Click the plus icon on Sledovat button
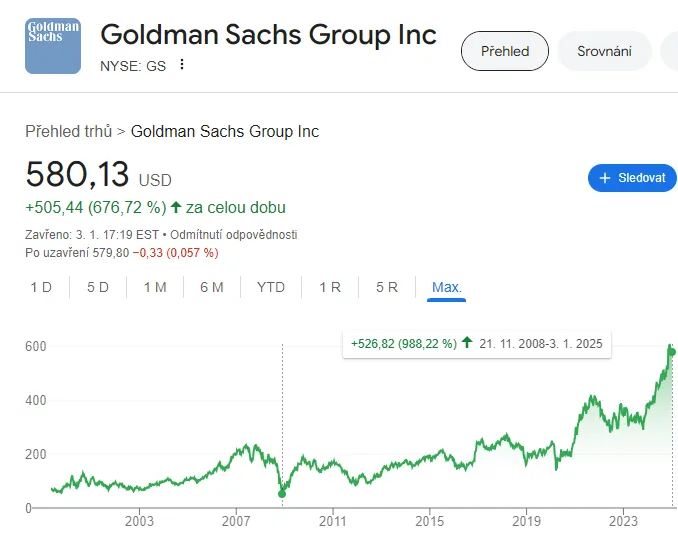The image size is (678, 541). click(x=604, y=178)
